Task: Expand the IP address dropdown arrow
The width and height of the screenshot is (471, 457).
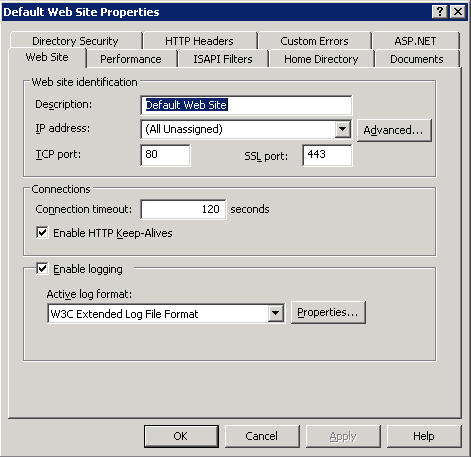Action: coord(343,129)
